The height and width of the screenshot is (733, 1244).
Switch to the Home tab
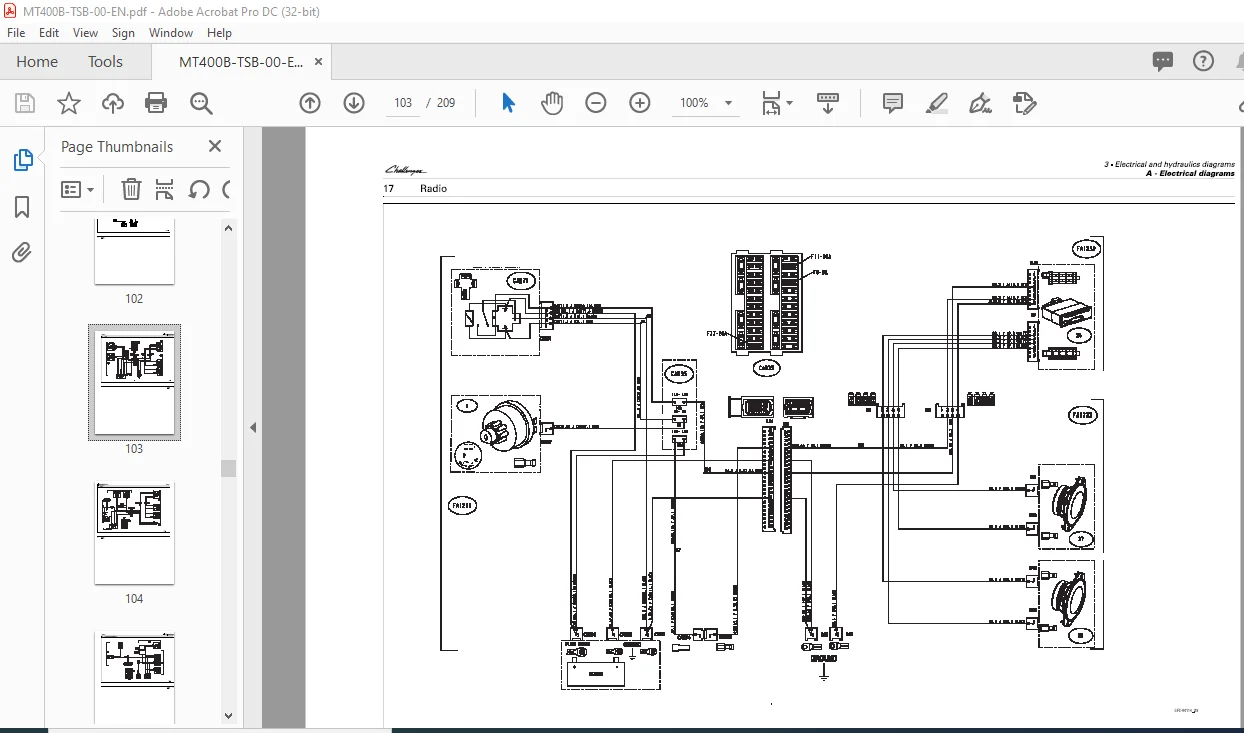[37, 62]
